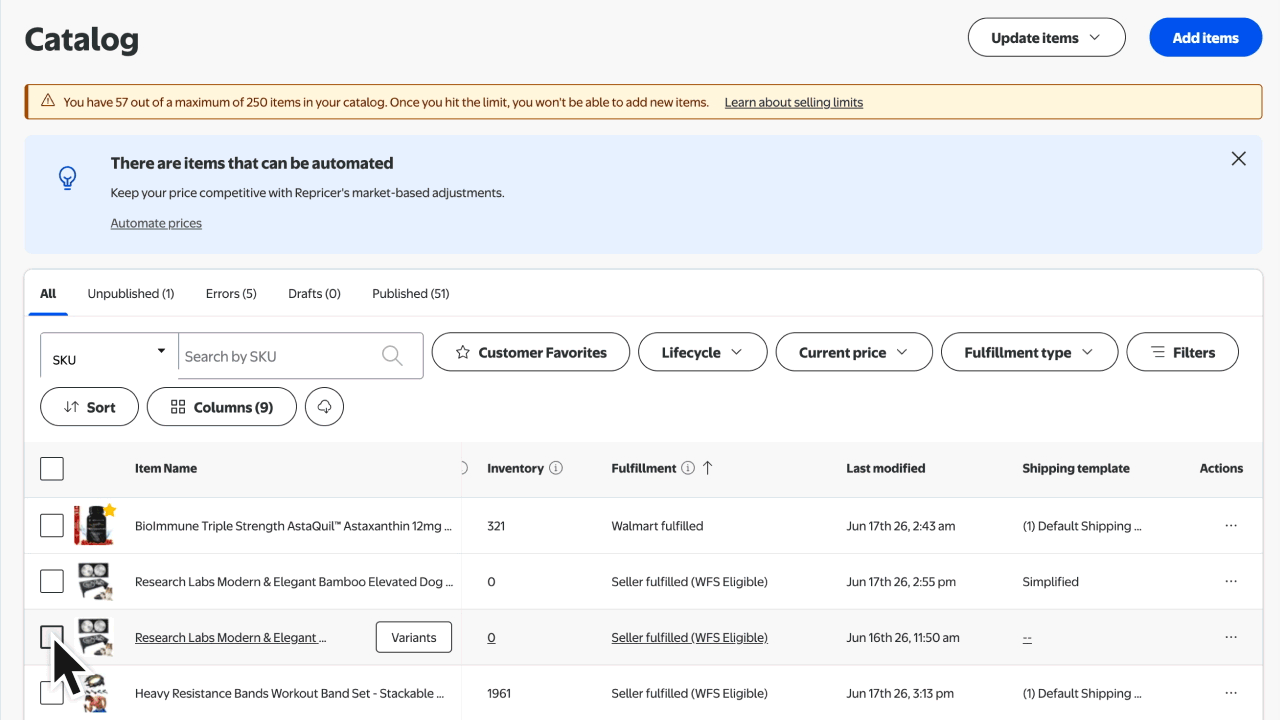This screenshot has width=1280, height=720.
Task: Check the Heavy Resistance Bands row
Action: pyautogui.click(x=52, y=693)
